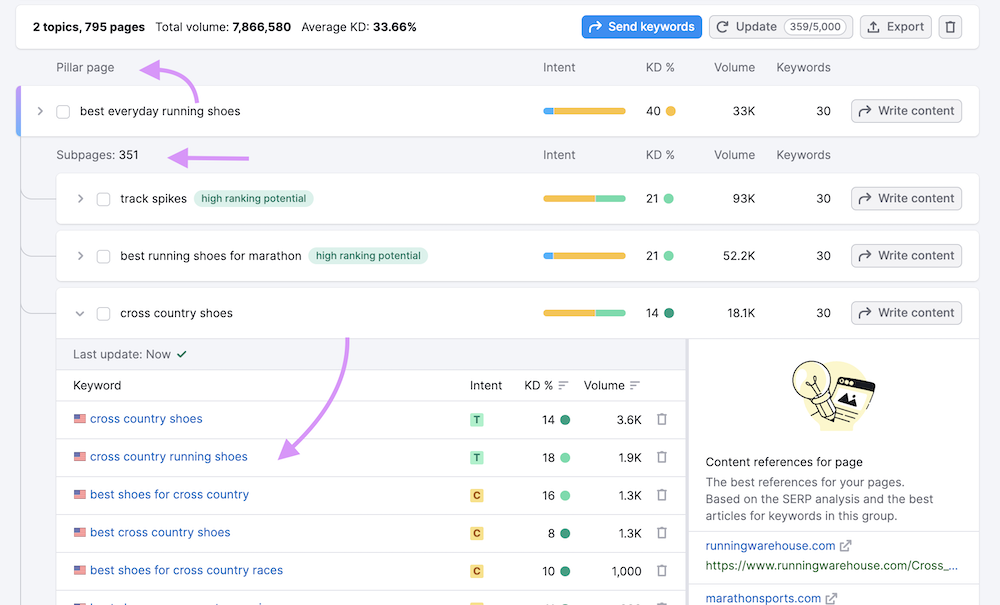Click the external link icon next to marathonsports.com
The width and height of the screenshot is (1000, 605).
pyautogui.click(x=832, y=598)
